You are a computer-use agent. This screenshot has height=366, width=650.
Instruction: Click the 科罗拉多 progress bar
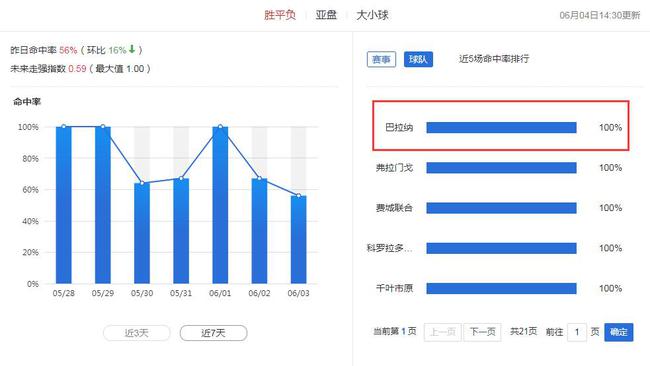[502, 248]
